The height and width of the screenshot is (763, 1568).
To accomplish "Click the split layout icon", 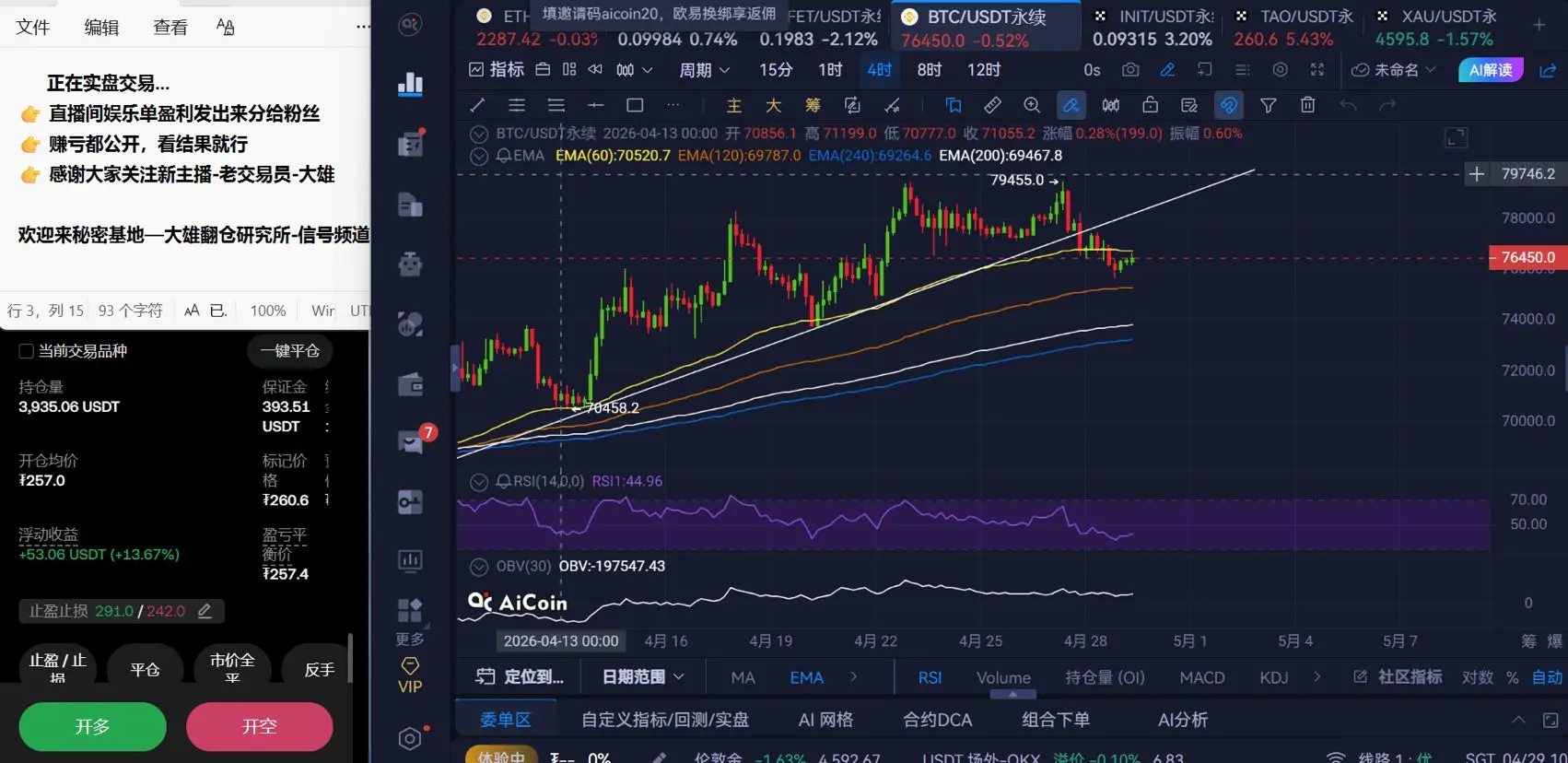I will pyautogui.click(x=569, y=70).
